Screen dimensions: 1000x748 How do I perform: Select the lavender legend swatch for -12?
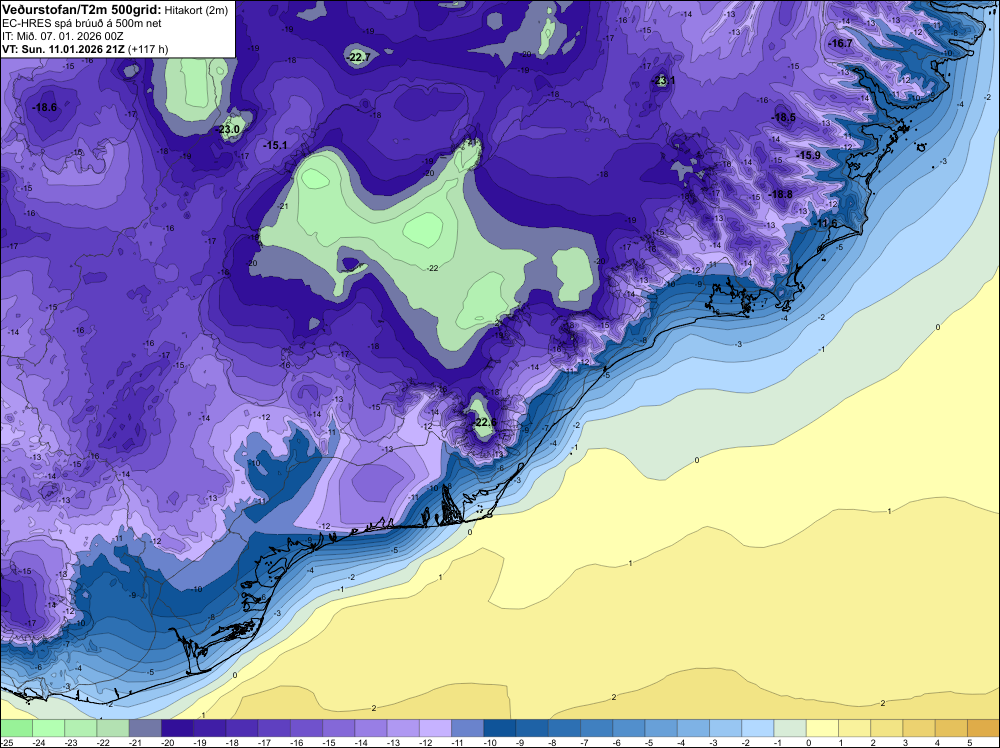[x=435, y=728]
